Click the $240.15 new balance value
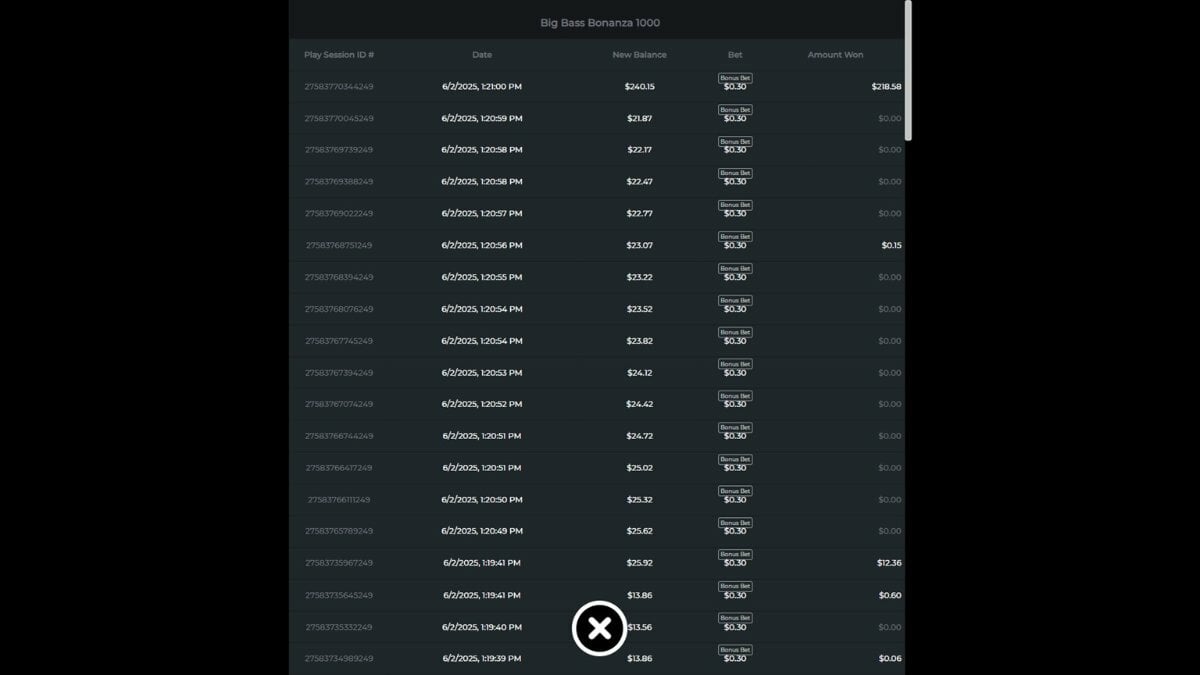1200x675 pixels. click(640, 87)
